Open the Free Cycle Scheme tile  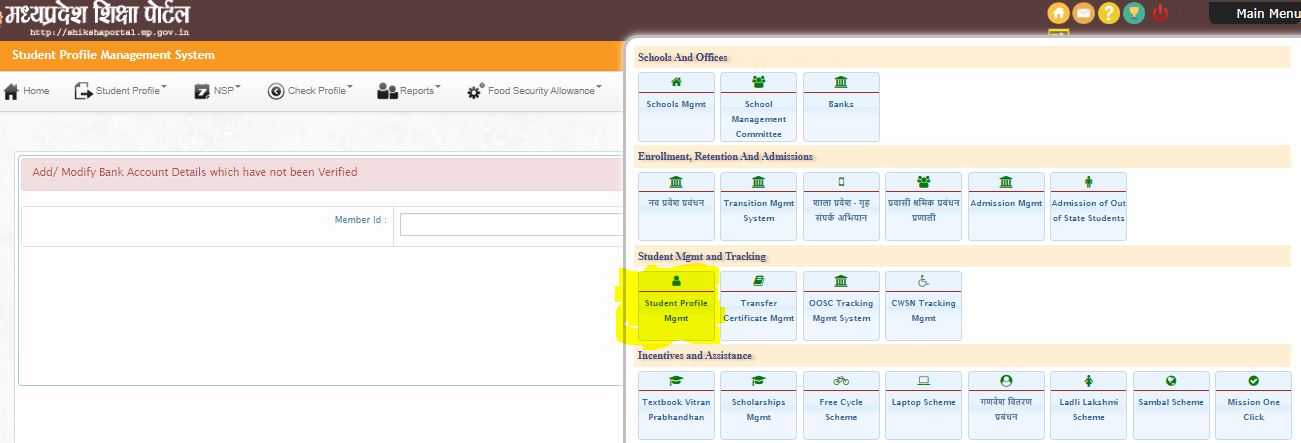(841, 405)
